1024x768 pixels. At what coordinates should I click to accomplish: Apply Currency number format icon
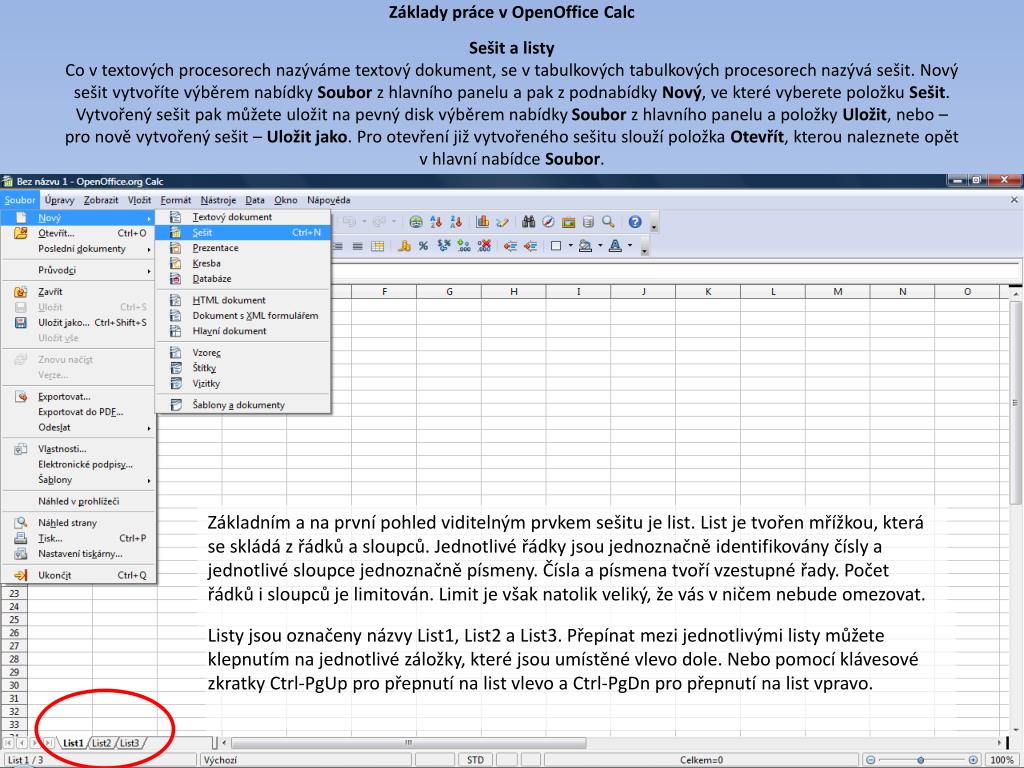(404, 246)
